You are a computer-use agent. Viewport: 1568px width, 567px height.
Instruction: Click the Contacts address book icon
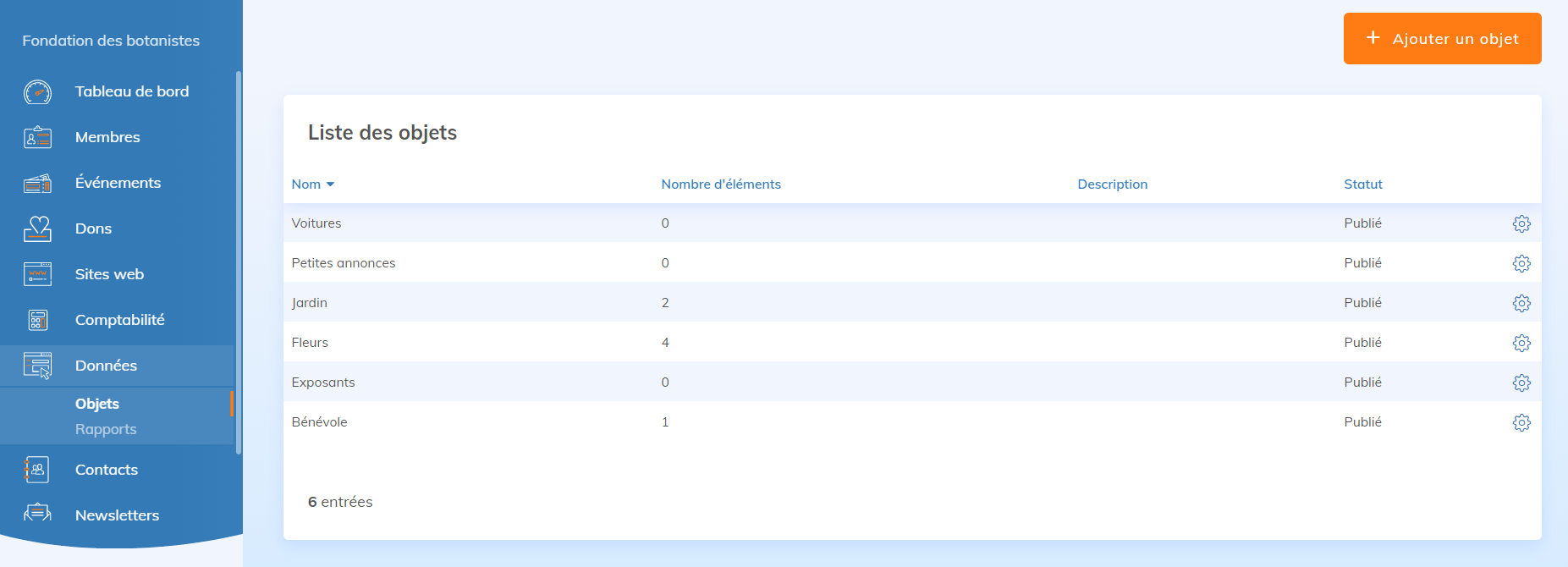click(x=37, y=470)
